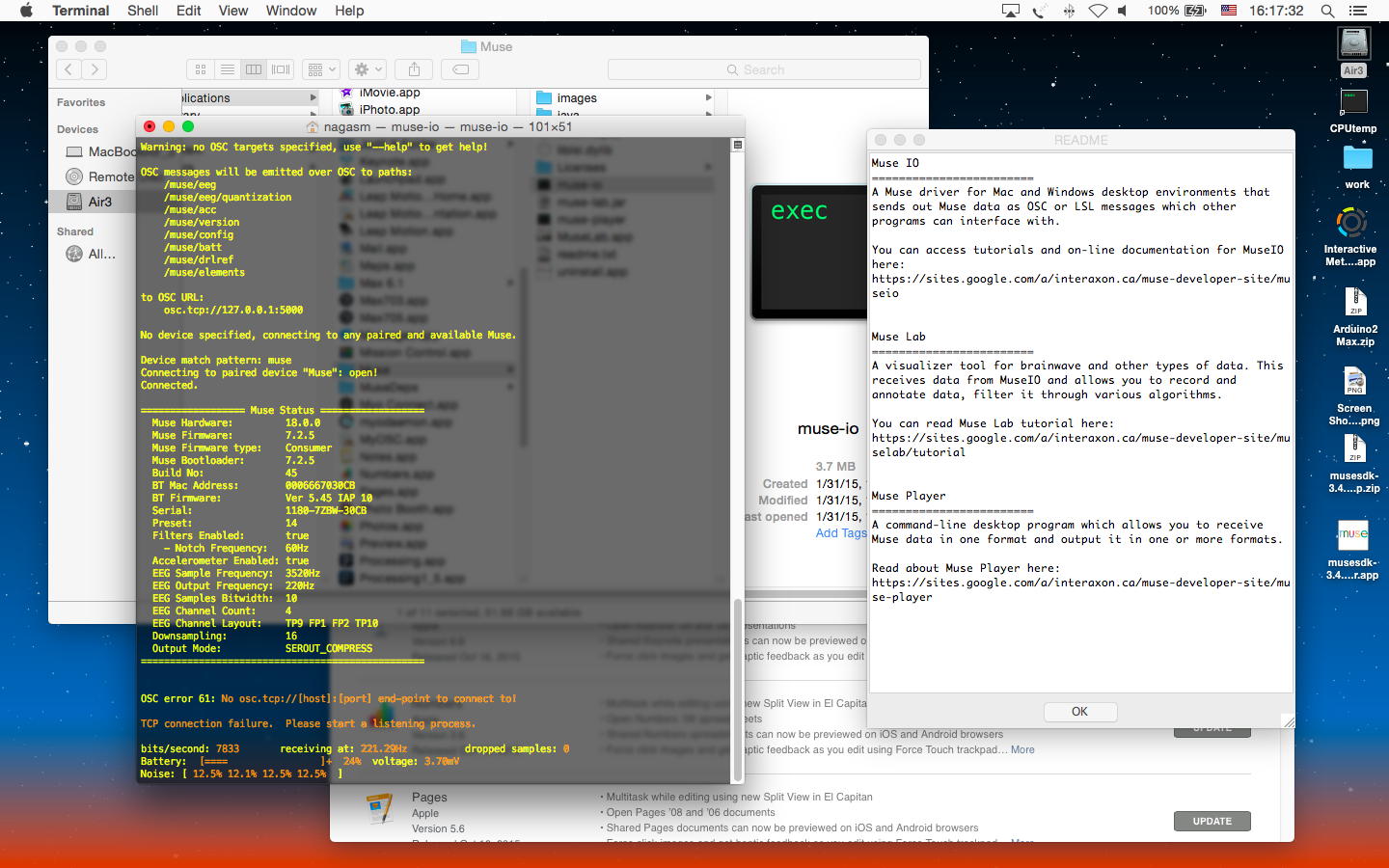Click the Pages app icon
The image size is (1389, 868).
click(380, 809)
